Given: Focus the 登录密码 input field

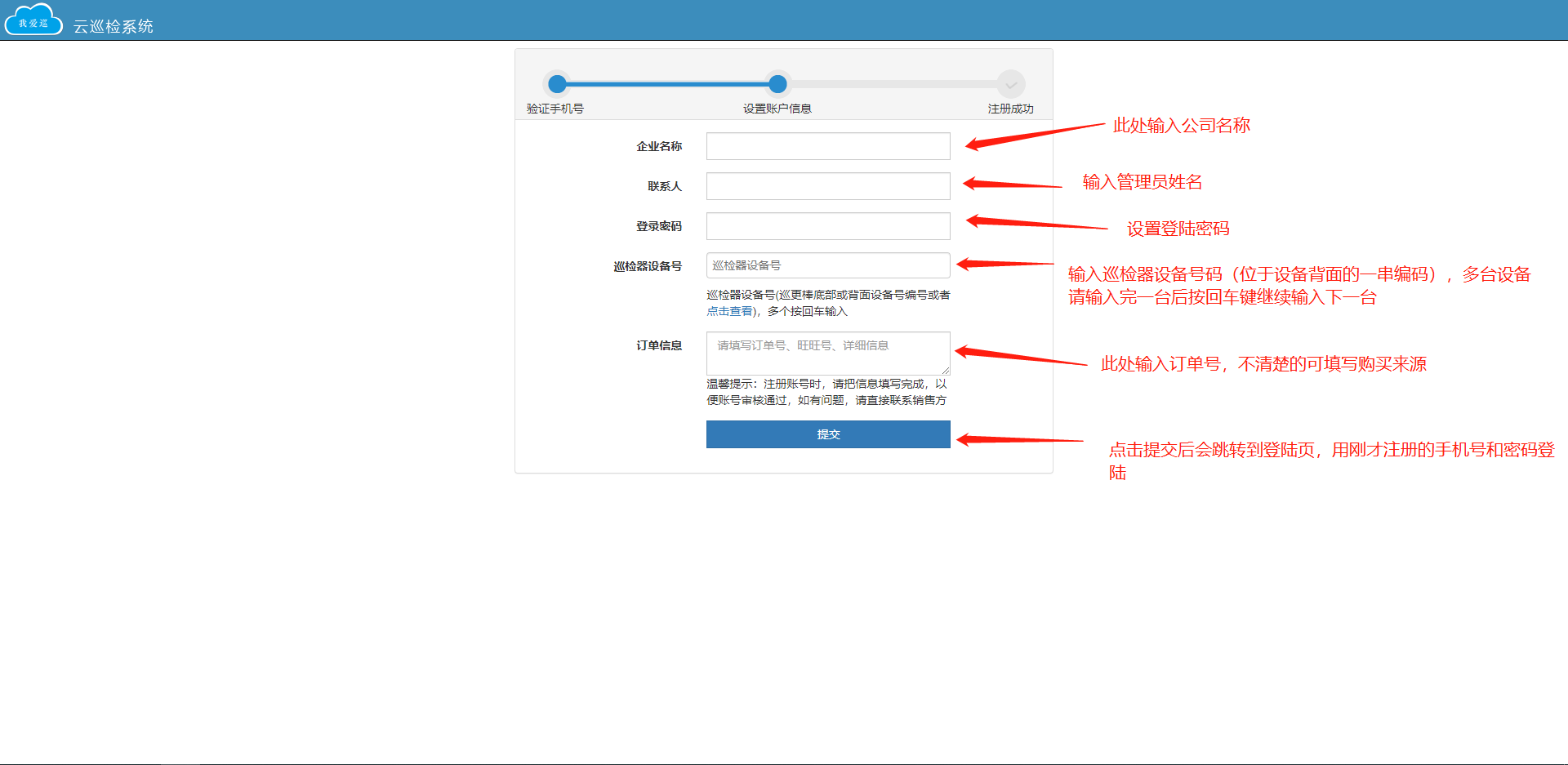Looking at the screenshot, I should [x=828, y=226].
